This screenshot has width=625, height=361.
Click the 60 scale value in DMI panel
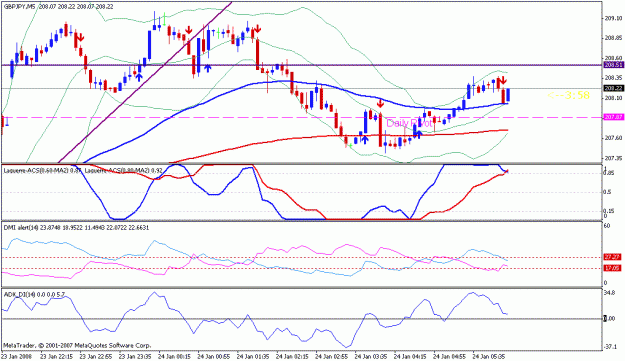(607, 226)
